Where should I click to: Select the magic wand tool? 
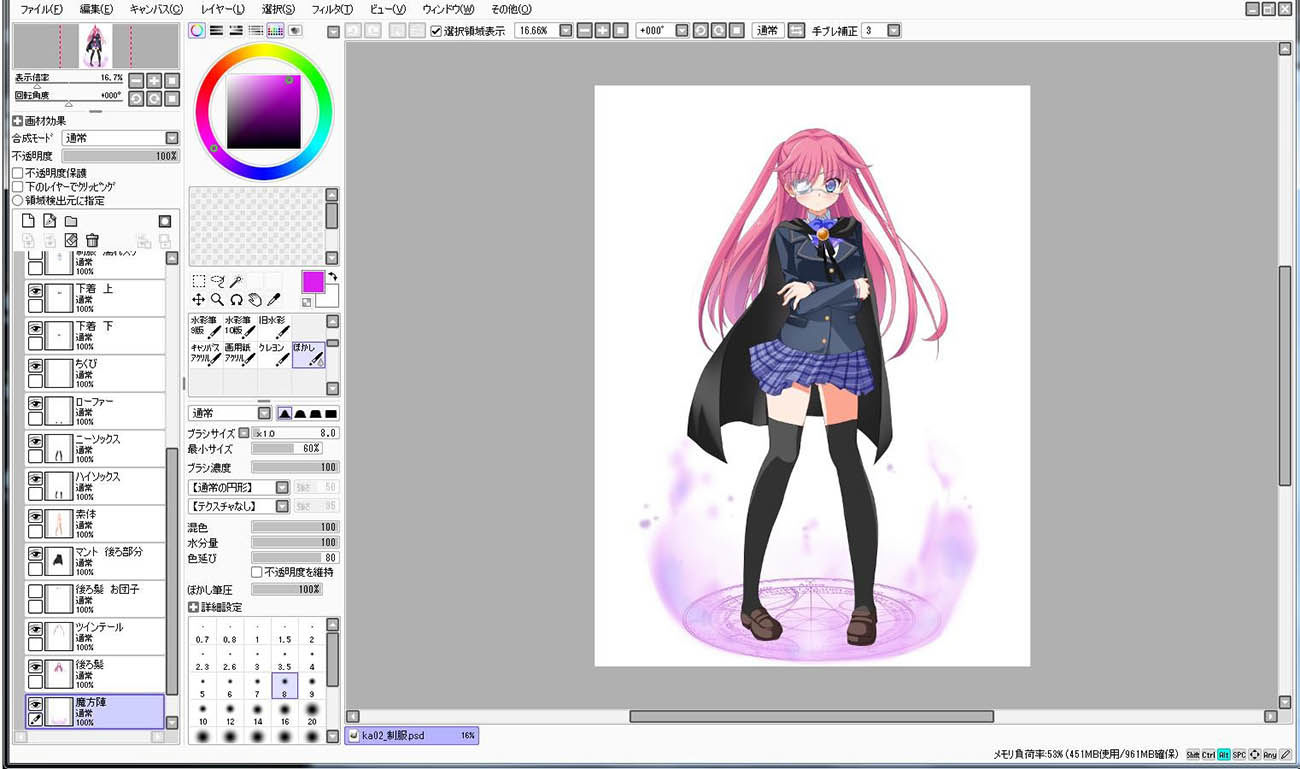(x=236, y=281)
